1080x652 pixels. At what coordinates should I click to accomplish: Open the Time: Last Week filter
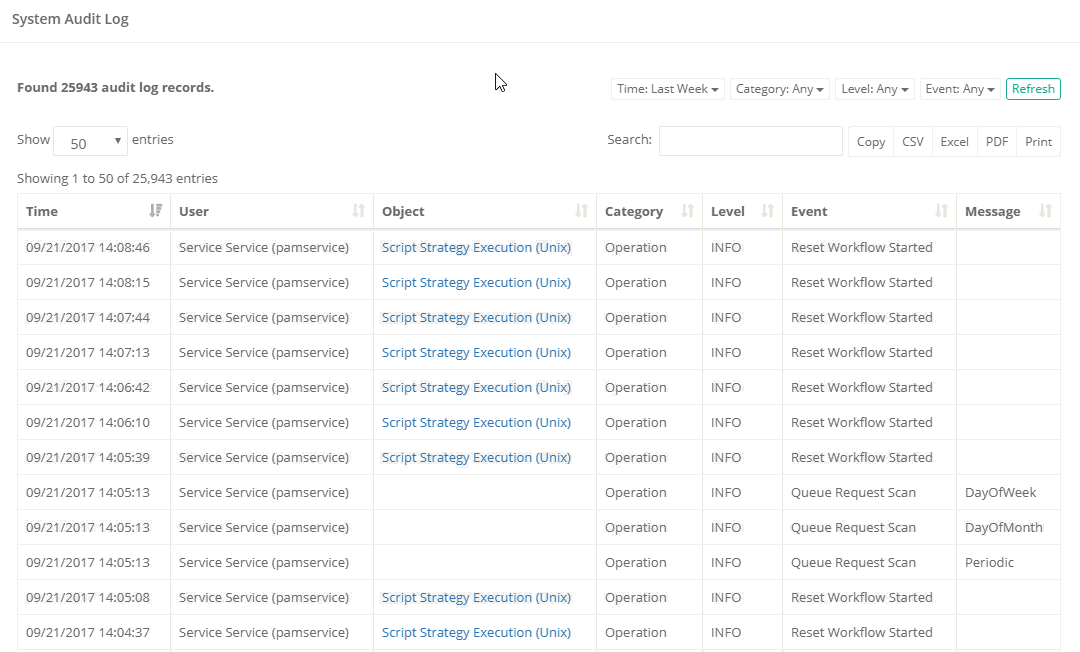click(x=668, y=89)
